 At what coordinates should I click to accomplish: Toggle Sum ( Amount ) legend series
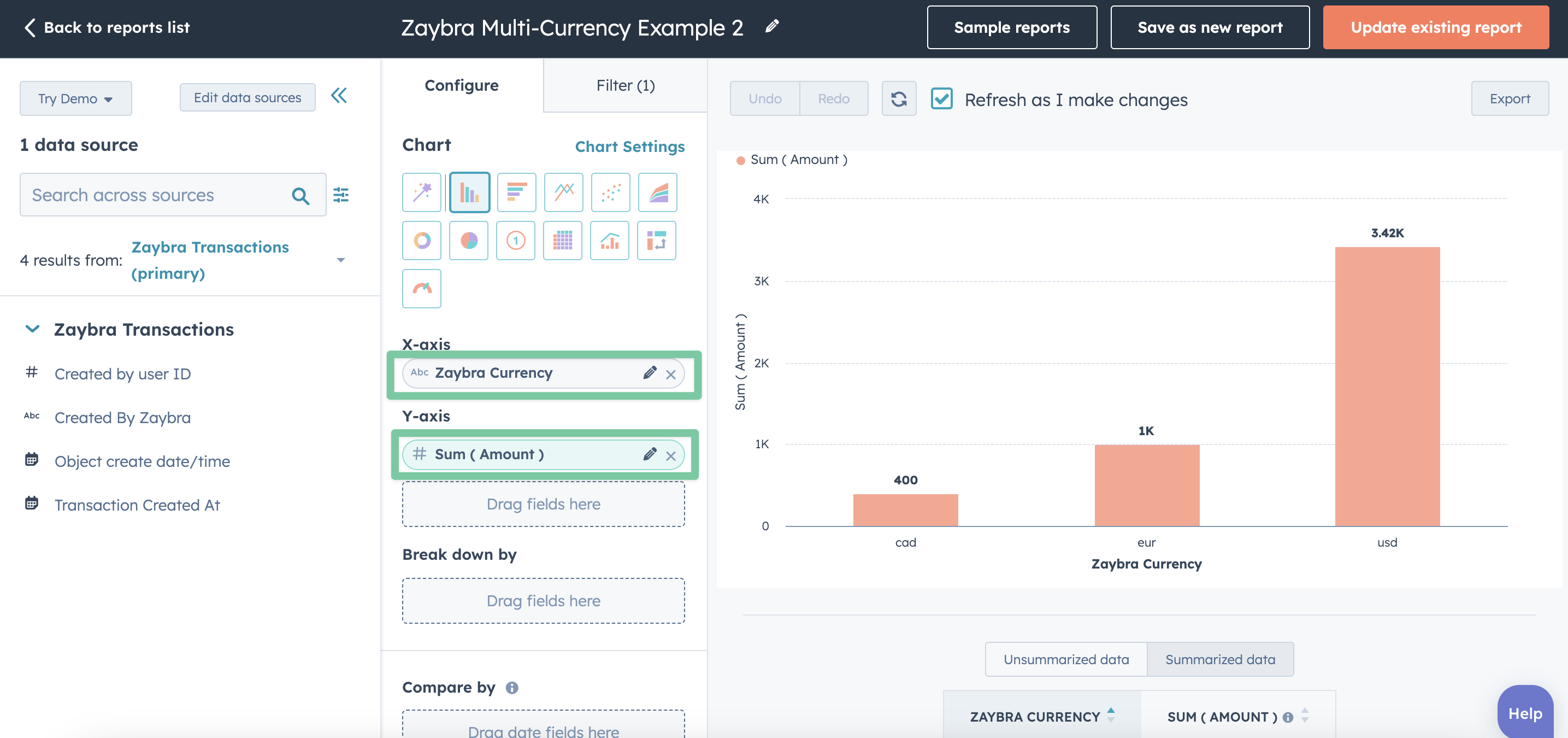pyautogui.click(x=792, y=160)
